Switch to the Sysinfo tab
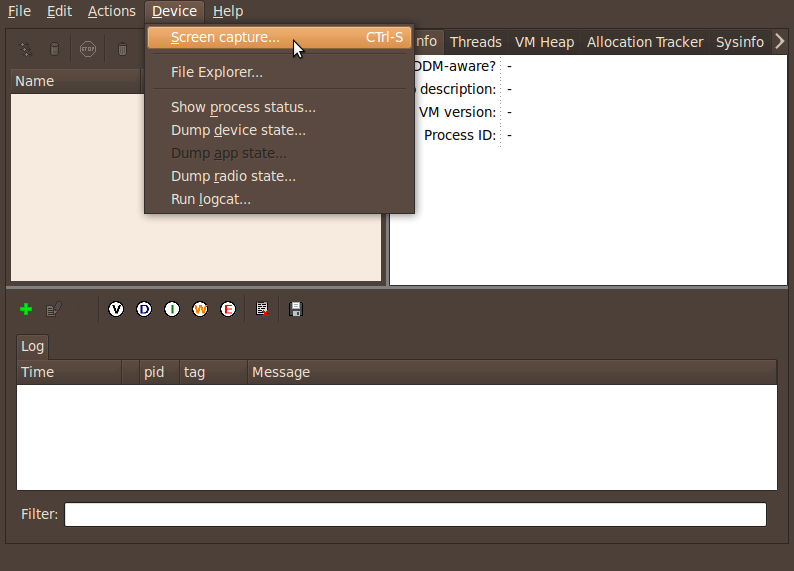Viewport: 794px width, 571px height. coord(739,42)
